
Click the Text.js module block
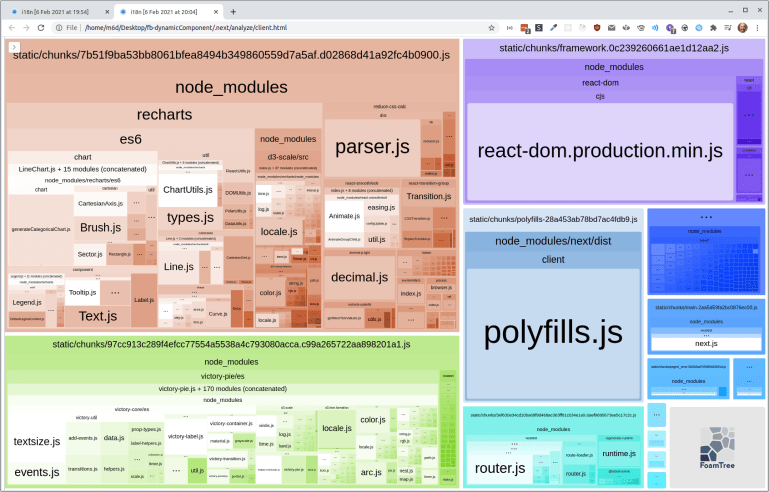(98, 316)
